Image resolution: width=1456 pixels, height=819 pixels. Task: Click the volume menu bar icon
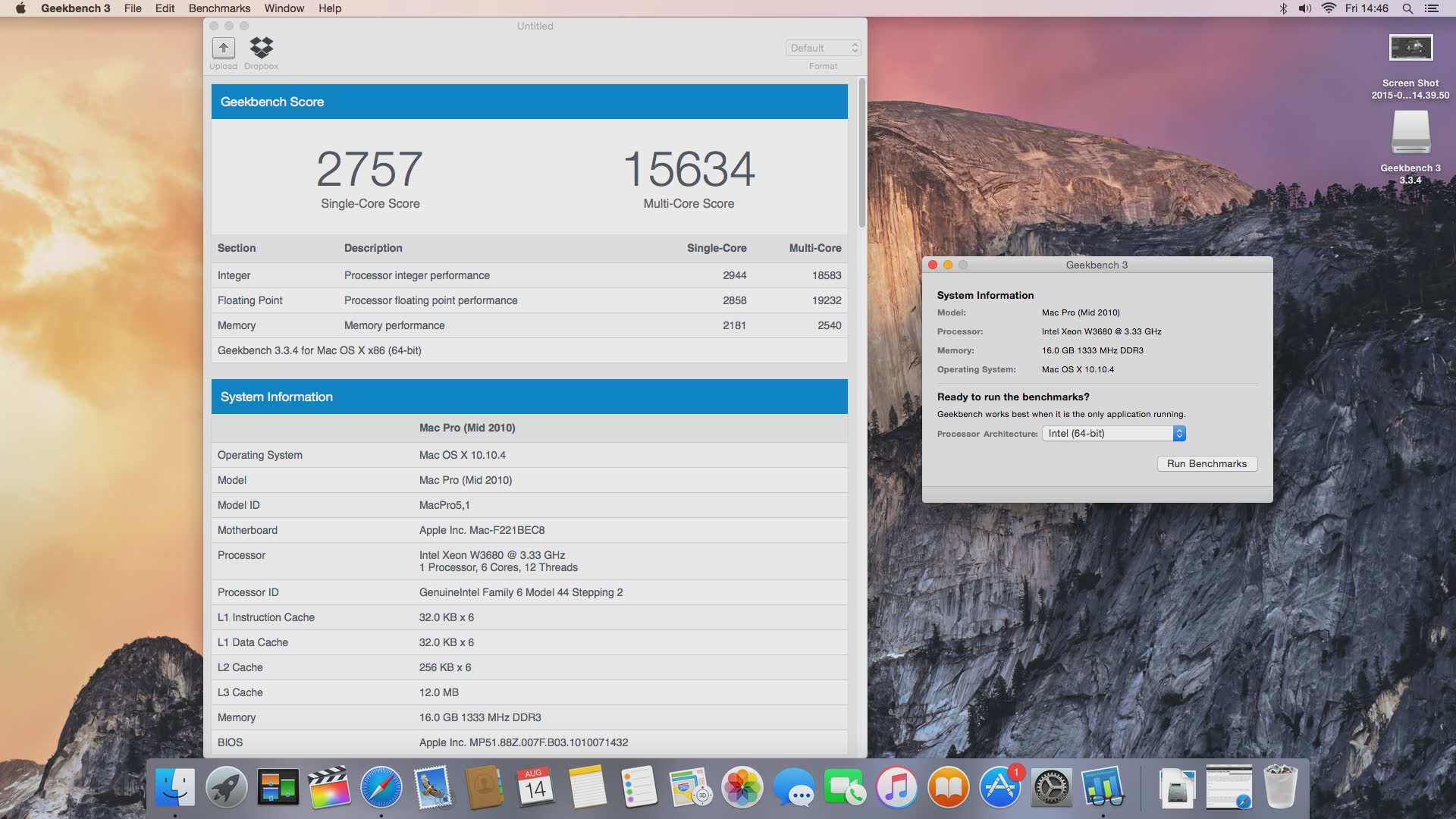pyautogui.click(x=1305, y=8)
